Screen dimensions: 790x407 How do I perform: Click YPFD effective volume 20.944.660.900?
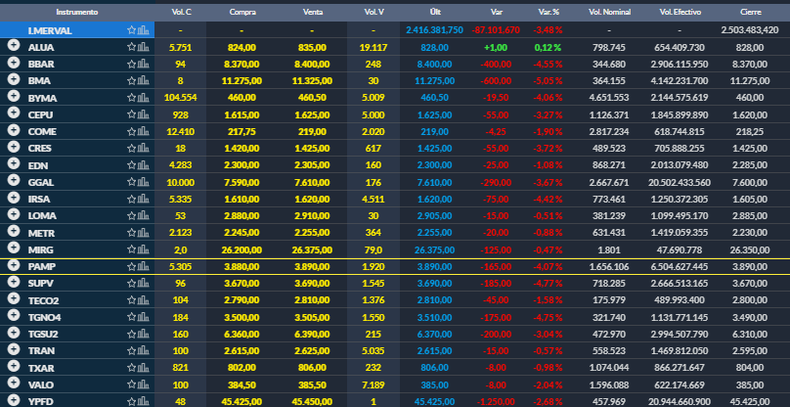pyautogui.click(x=679, y=402)
